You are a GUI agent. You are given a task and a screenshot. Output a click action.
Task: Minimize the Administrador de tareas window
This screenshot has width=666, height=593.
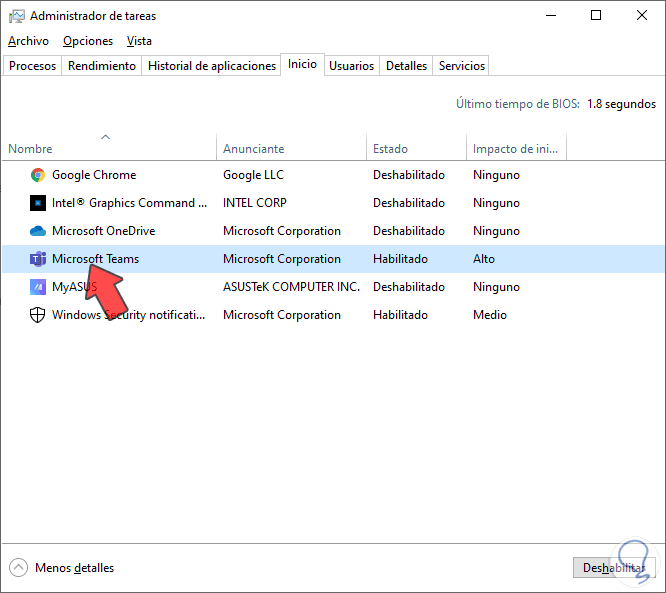click(x=551, y=15)
